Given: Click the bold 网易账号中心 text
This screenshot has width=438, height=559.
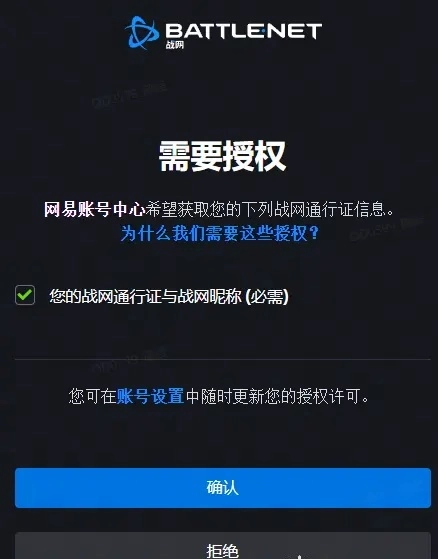Looking at the screenshot, I should pos(94,209).
